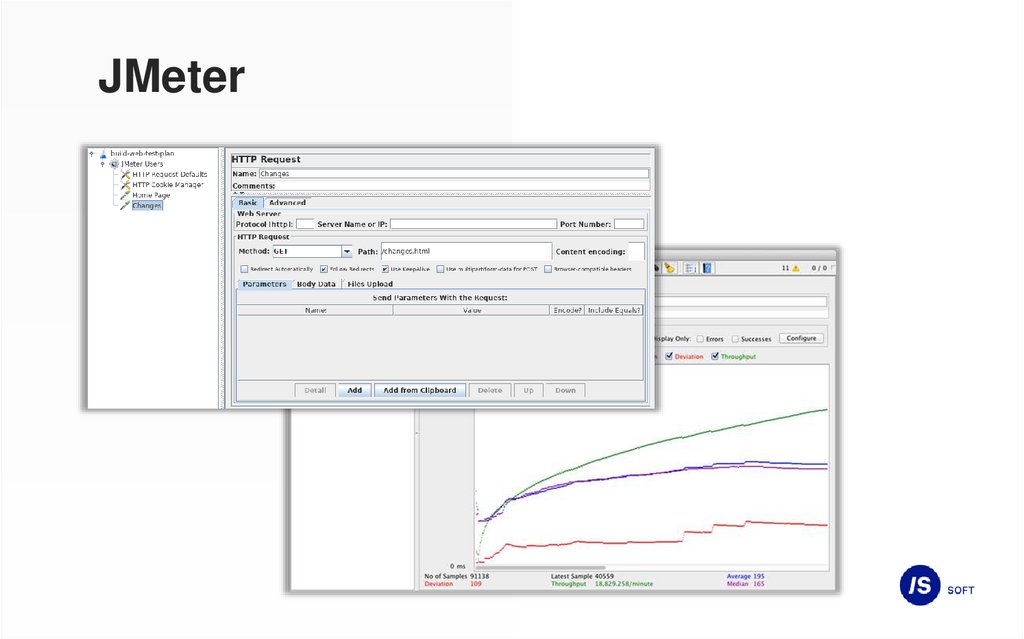Screen dimensions: 1024x639
Task: Click the Throughput 18,829.258/minute value
Action: pyautogui.click(x=624, y=584)
